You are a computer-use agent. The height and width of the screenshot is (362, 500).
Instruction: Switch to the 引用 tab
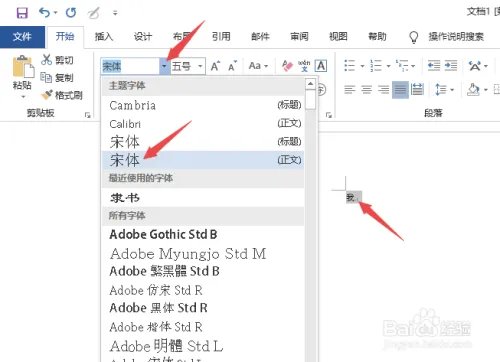tap(221, 37)
